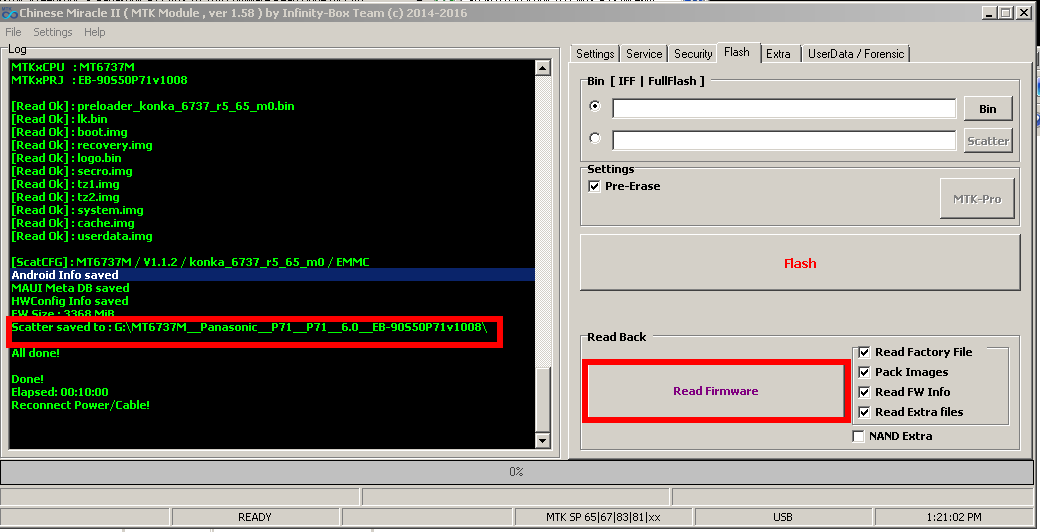Click the 'Scatter saved to' log line
This screenshot has height=532, width=1040.
click(249, 327)
